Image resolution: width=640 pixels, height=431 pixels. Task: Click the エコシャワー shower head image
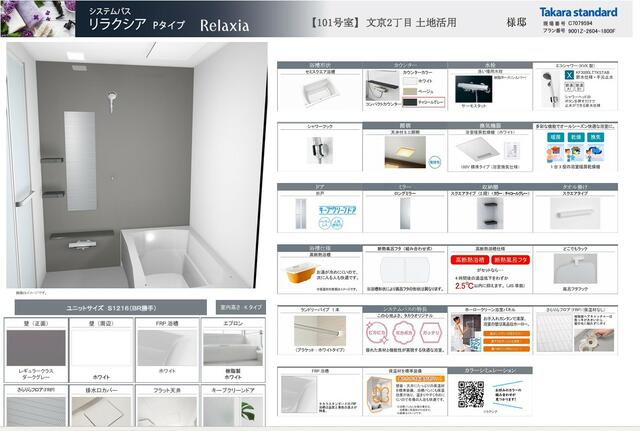(x=550, y=89)
